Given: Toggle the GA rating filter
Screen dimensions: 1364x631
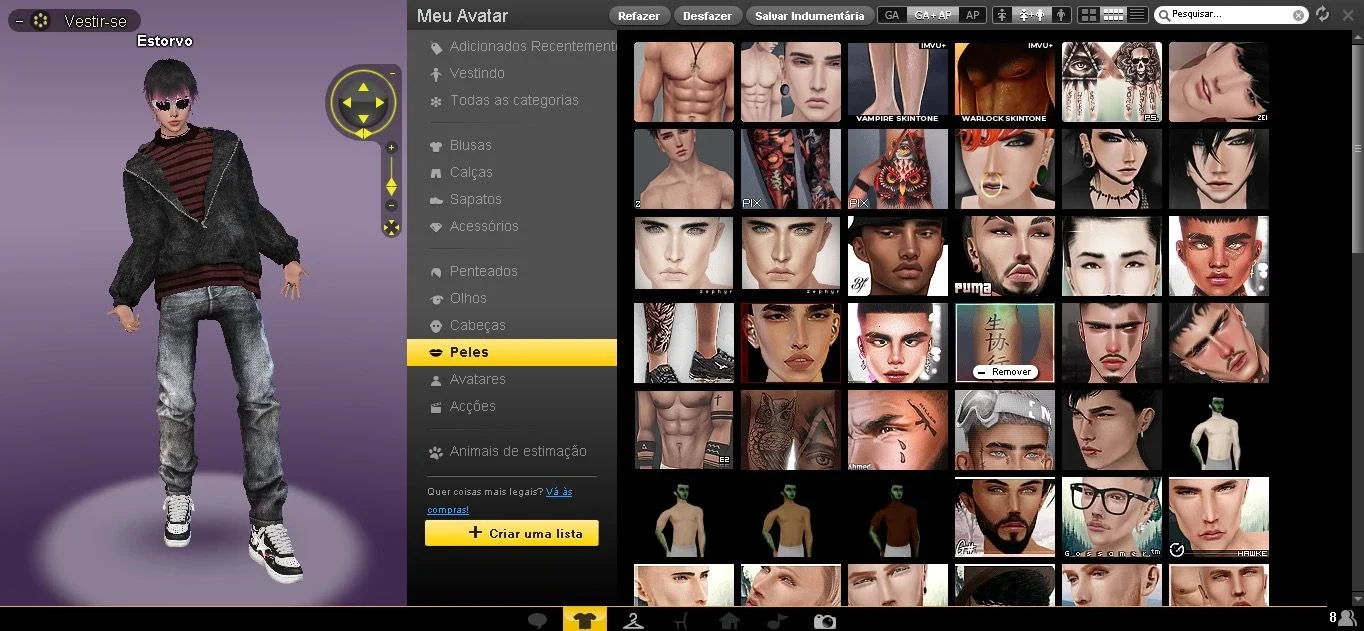Looking at the screenshot, I should [892, 15].
